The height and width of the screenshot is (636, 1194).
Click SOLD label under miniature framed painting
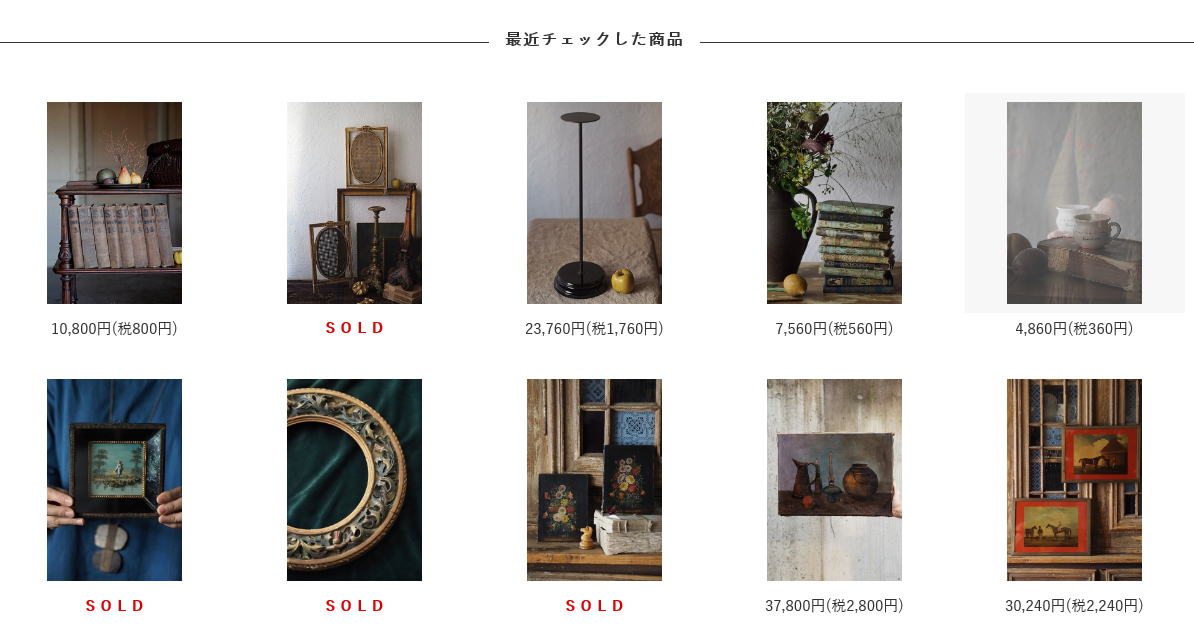click(x=115, y=606)
